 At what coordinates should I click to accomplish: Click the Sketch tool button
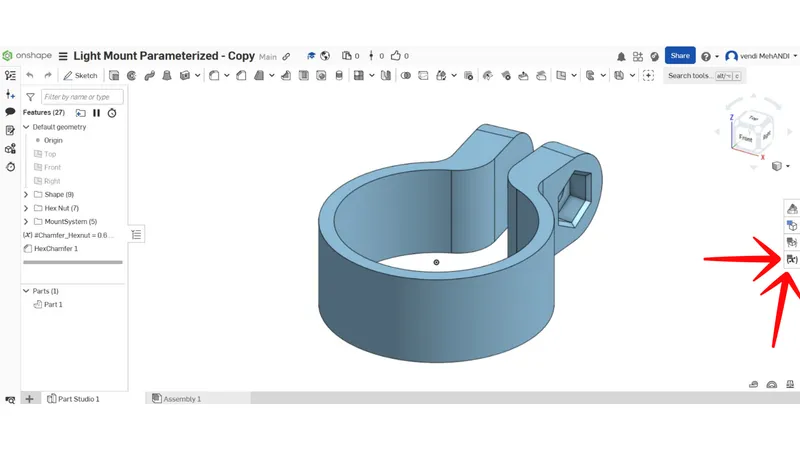click(x=80, y=75)
